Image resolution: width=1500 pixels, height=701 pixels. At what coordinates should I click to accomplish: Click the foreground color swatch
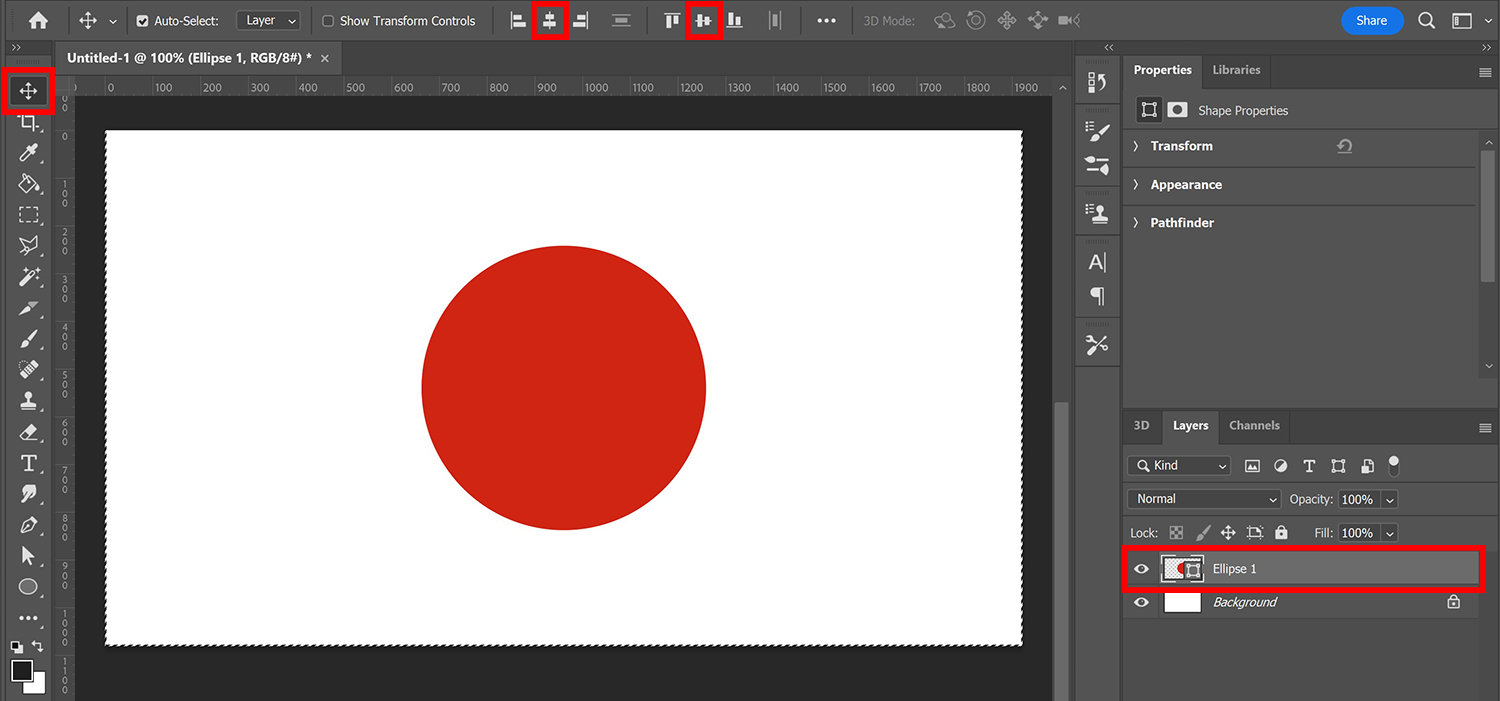[22, 670]
